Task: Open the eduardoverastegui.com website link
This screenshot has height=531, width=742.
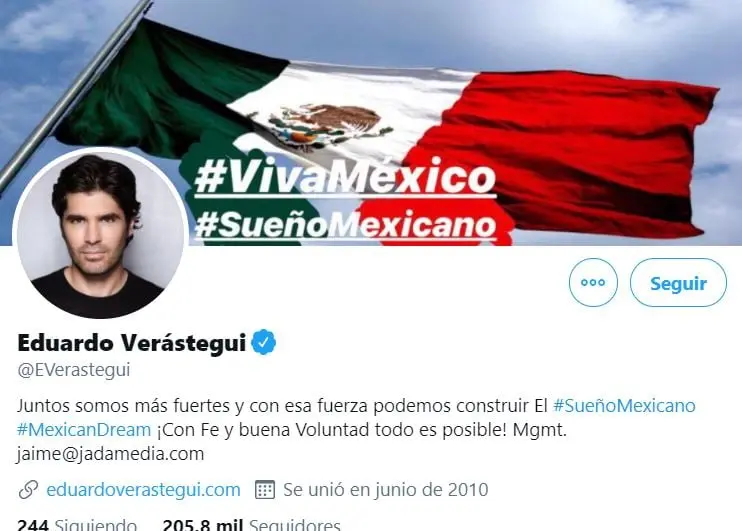Action: pos(143,489)
